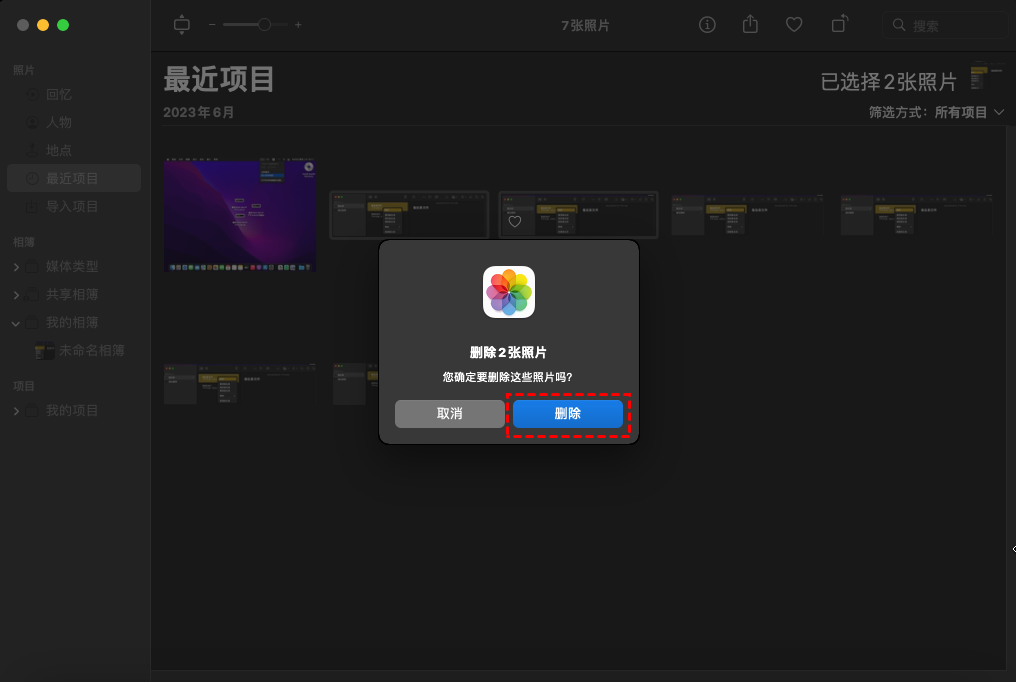
Task: Click the heart badge on selected photo
Action: (514, 222)
